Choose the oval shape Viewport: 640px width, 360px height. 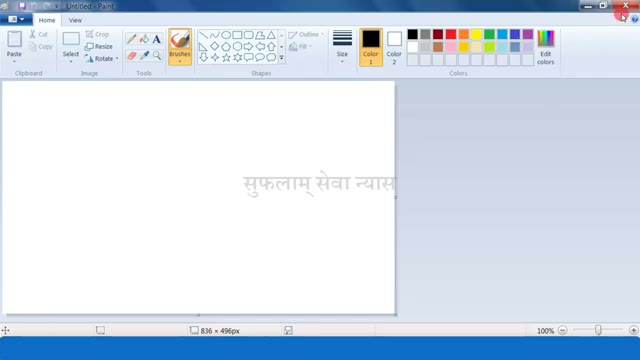[x=226, y=35]
